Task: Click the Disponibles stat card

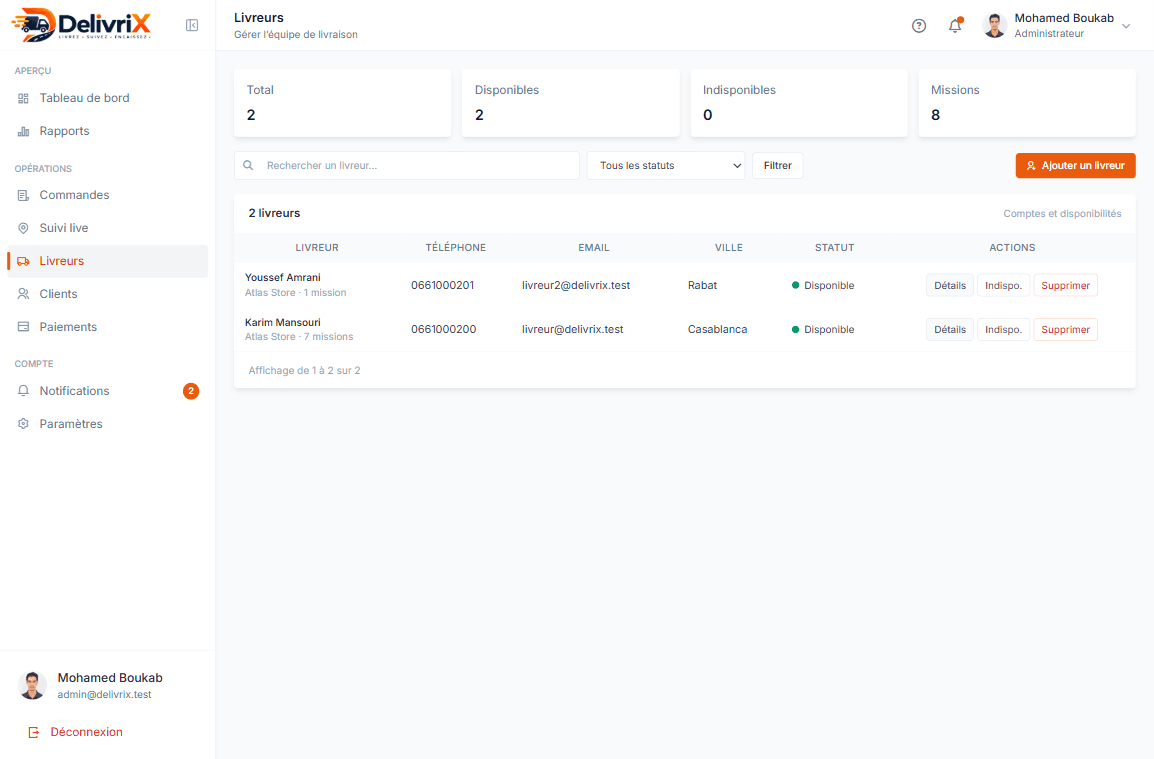Action: pyautogui.click(x=570, y=103)
